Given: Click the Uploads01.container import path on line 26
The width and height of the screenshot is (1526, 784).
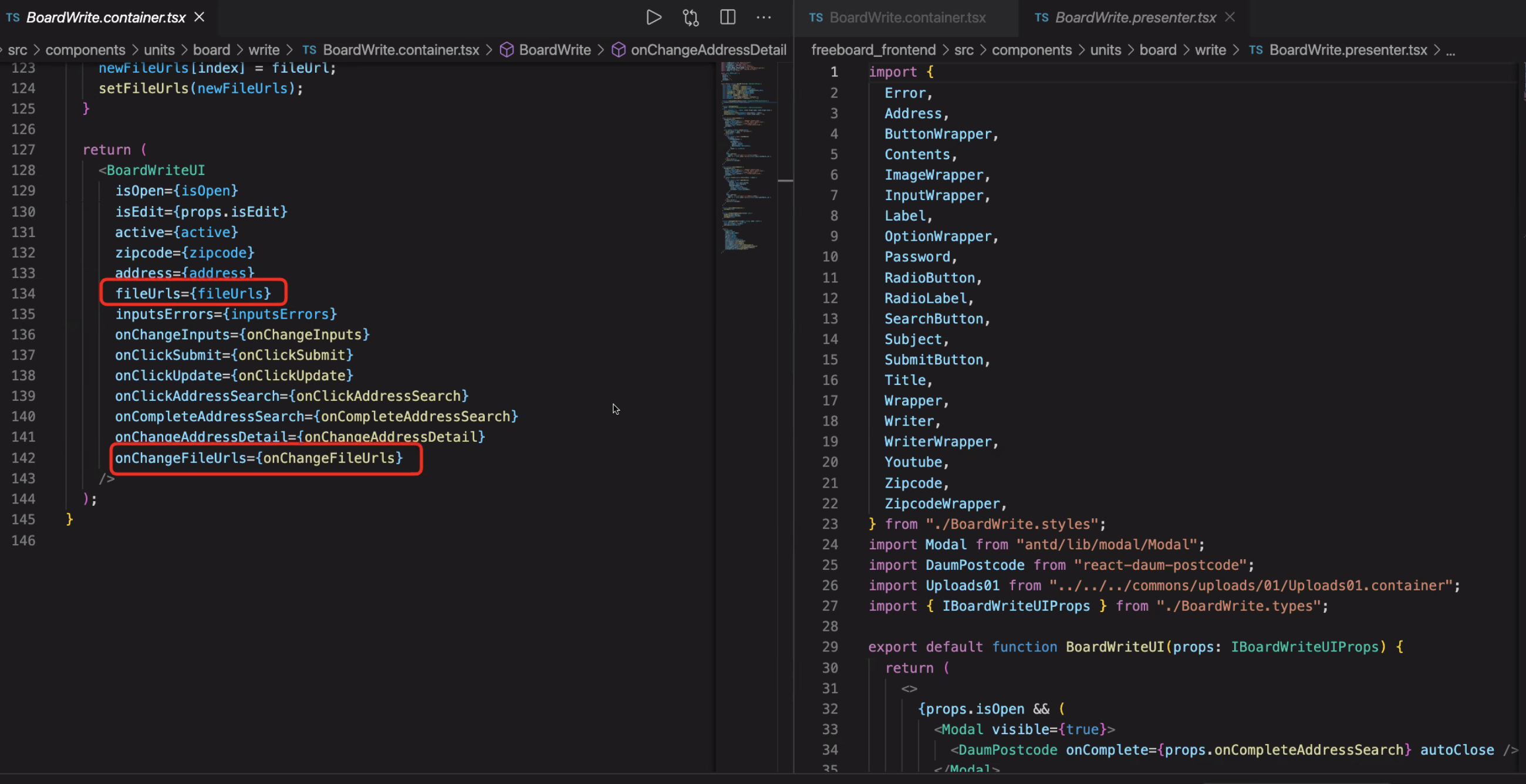Looking at the screenshot, I should (x=1250, y=586).
